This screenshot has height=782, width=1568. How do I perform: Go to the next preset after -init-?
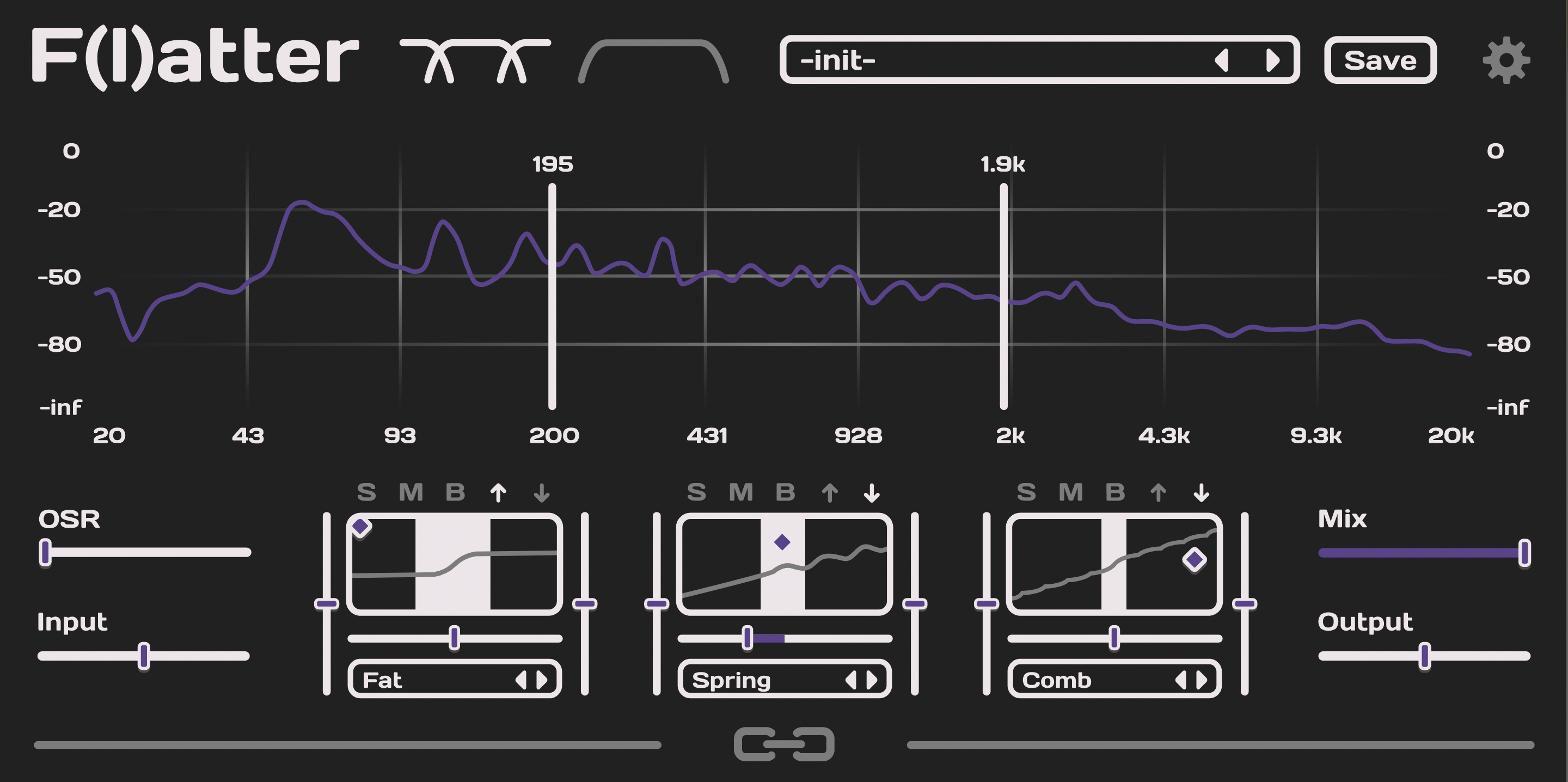point(1272,60)
